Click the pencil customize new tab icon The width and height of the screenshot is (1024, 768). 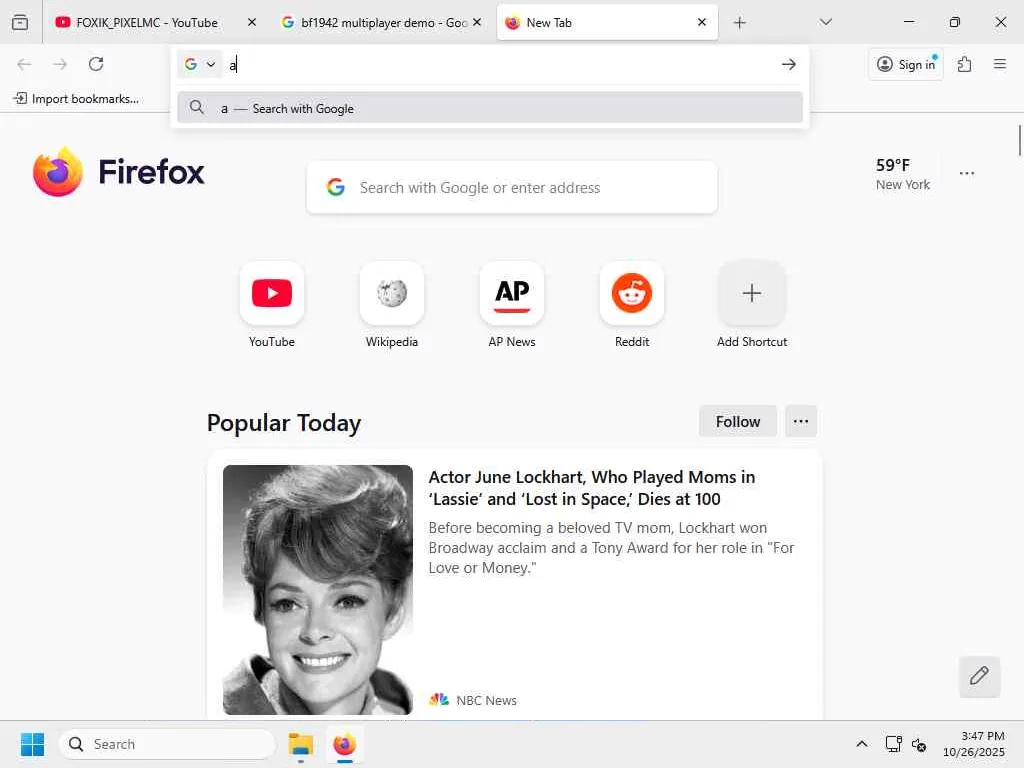tap(979, 676)
